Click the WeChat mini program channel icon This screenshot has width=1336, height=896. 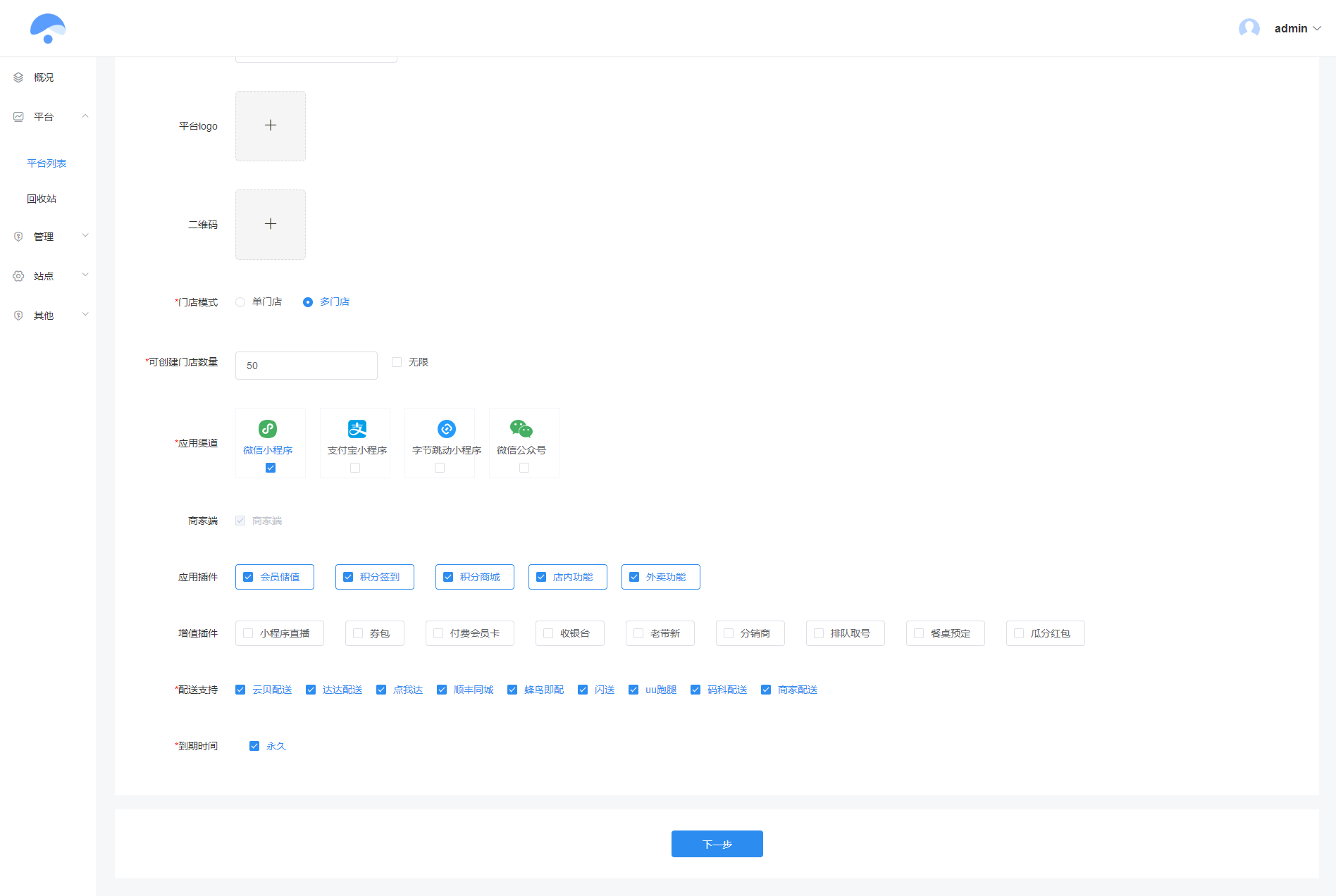(268, 429)
